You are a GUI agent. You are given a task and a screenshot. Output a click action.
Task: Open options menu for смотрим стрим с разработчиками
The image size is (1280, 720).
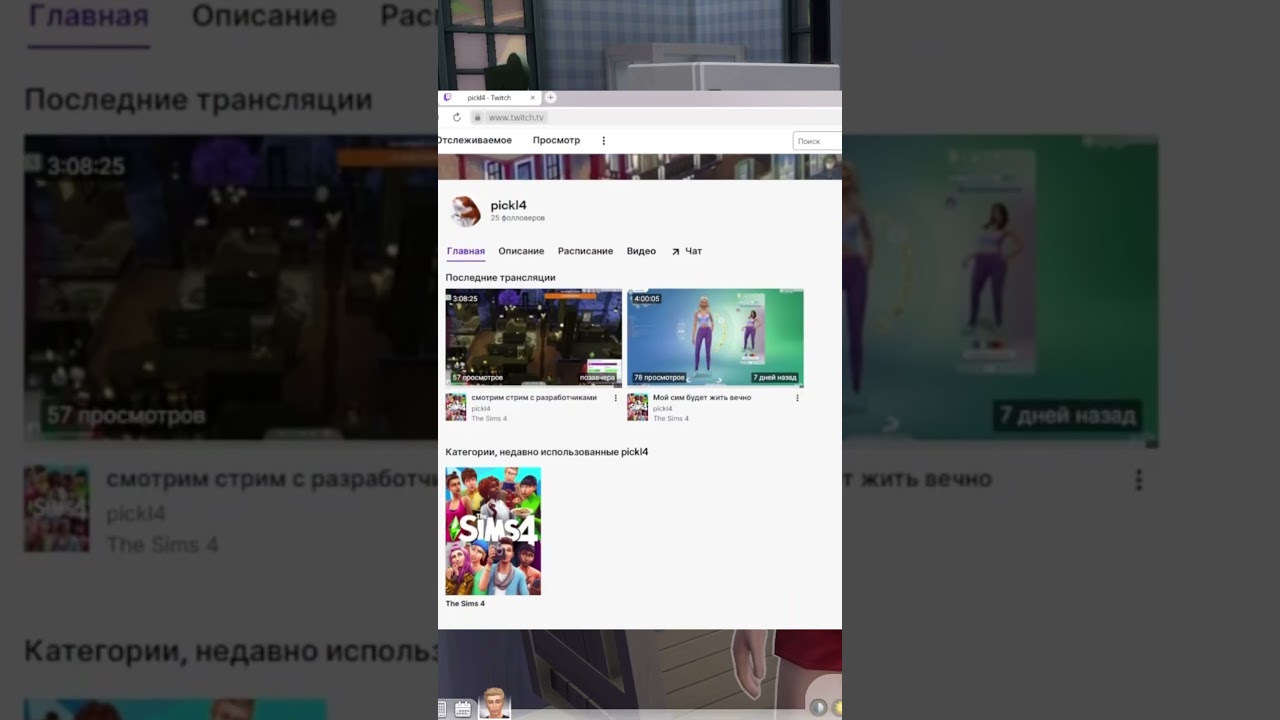coord(615,398)
